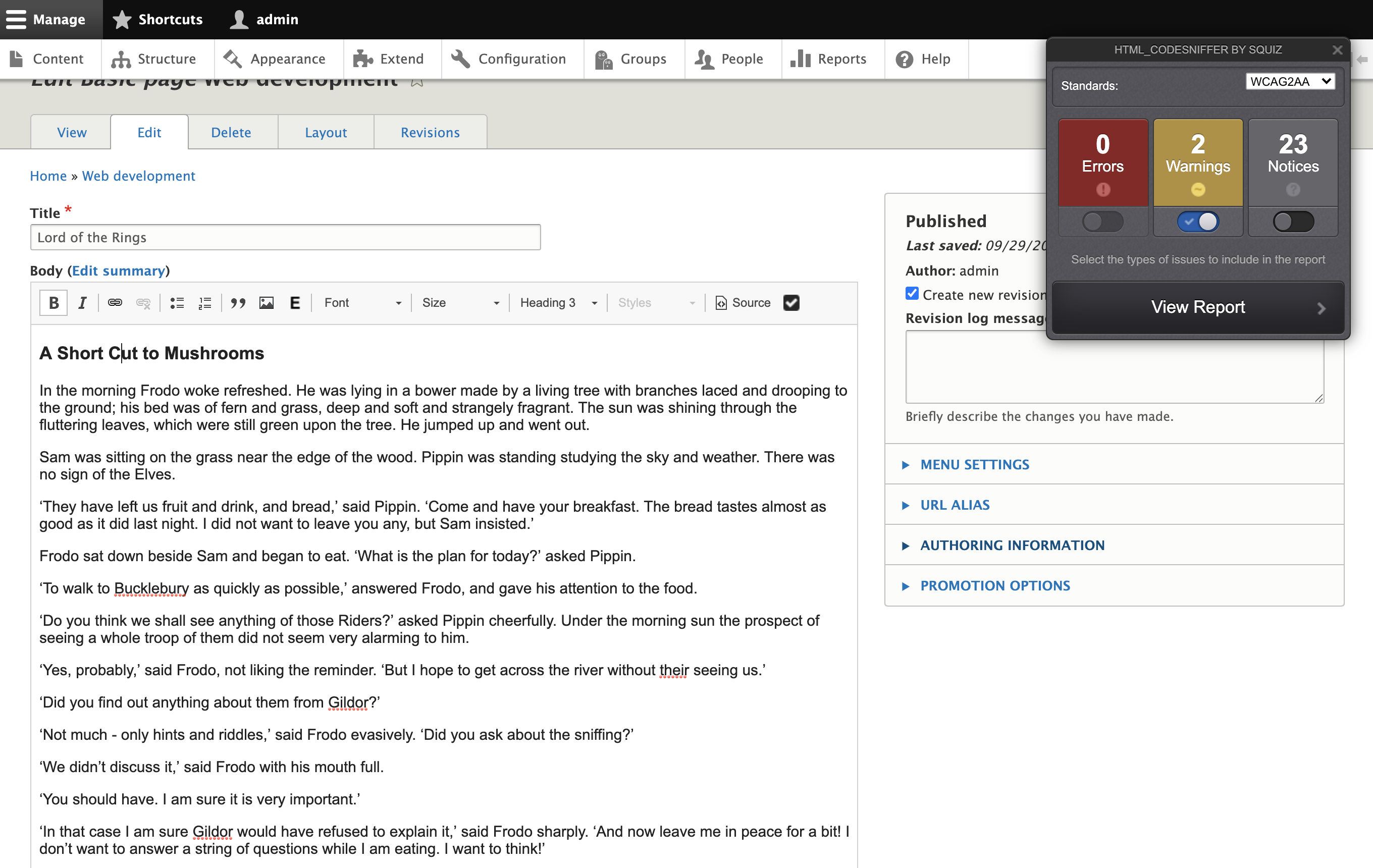Click the arrow icon beside CodeSniffer panel
The width and height of the screenshot is (1373, 868).
[x=1362, y=59]
